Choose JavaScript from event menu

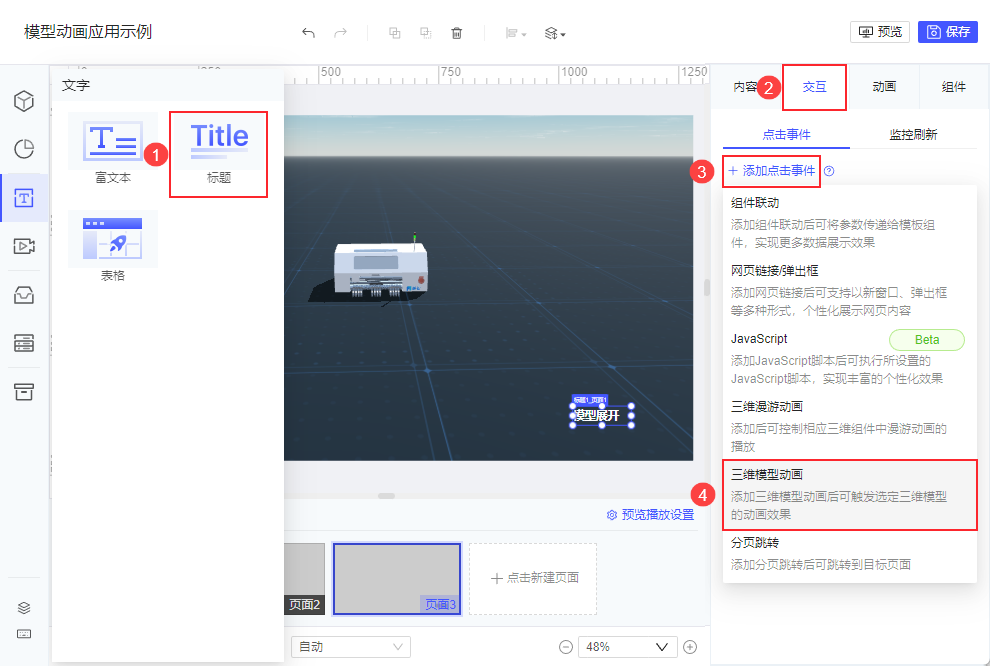tap(850, 359)
